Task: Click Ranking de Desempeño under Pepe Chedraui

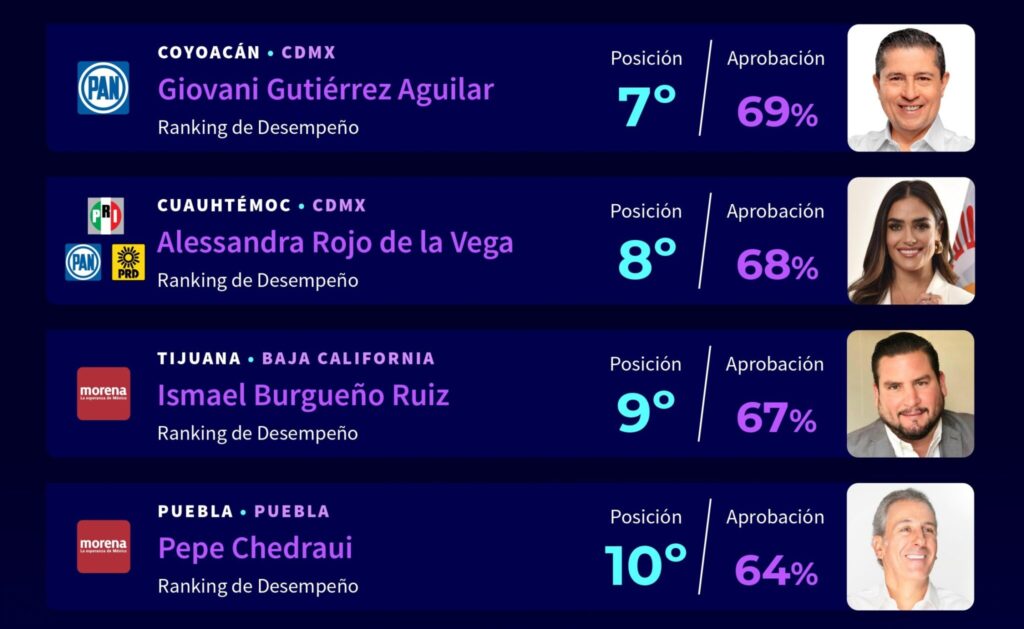Action: coord(257,587)
